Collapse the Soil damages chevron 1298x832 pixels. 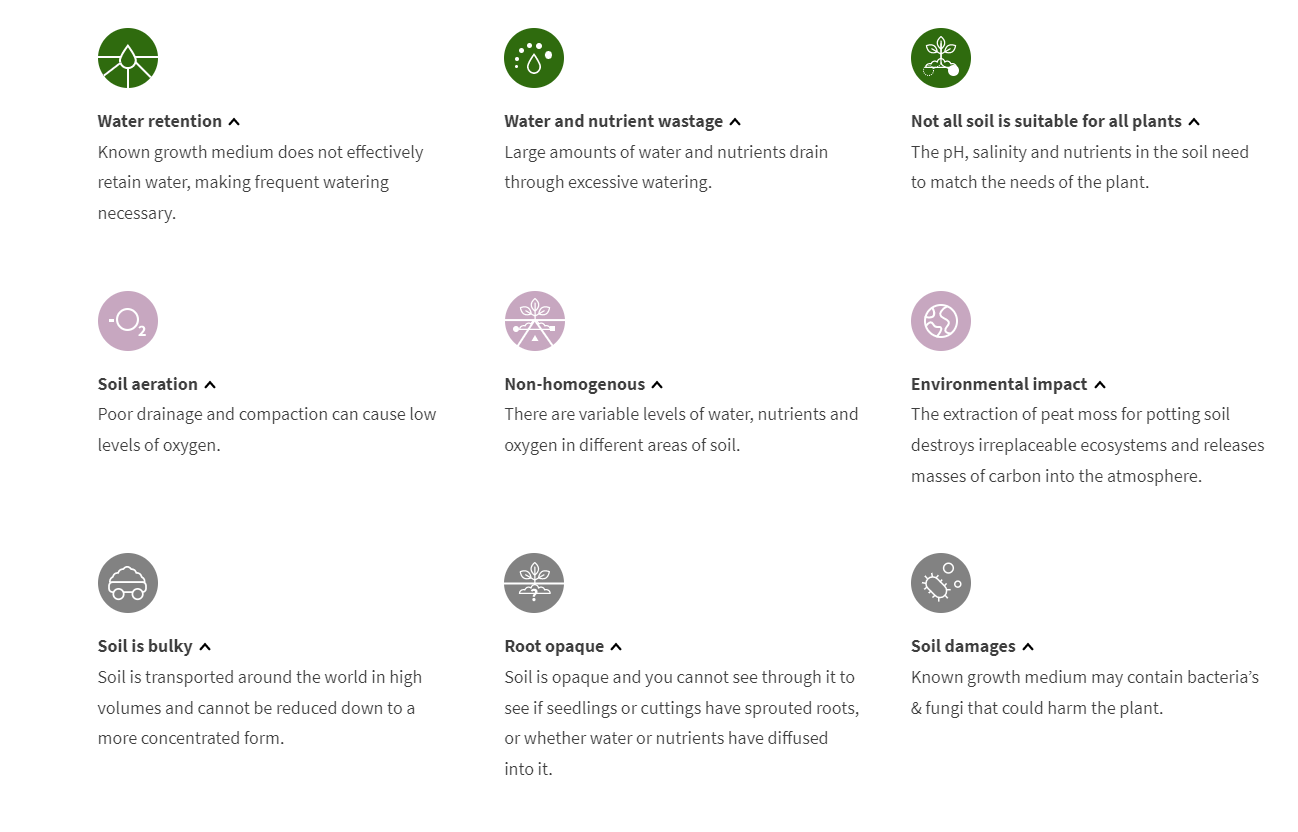click(1028, 647)
